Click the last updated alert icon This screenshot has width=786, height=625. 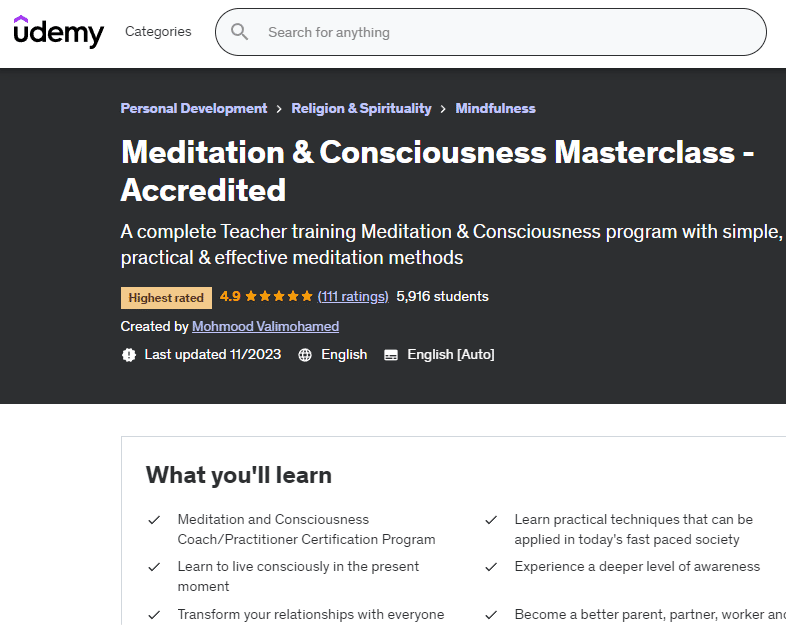coord(128,355)
